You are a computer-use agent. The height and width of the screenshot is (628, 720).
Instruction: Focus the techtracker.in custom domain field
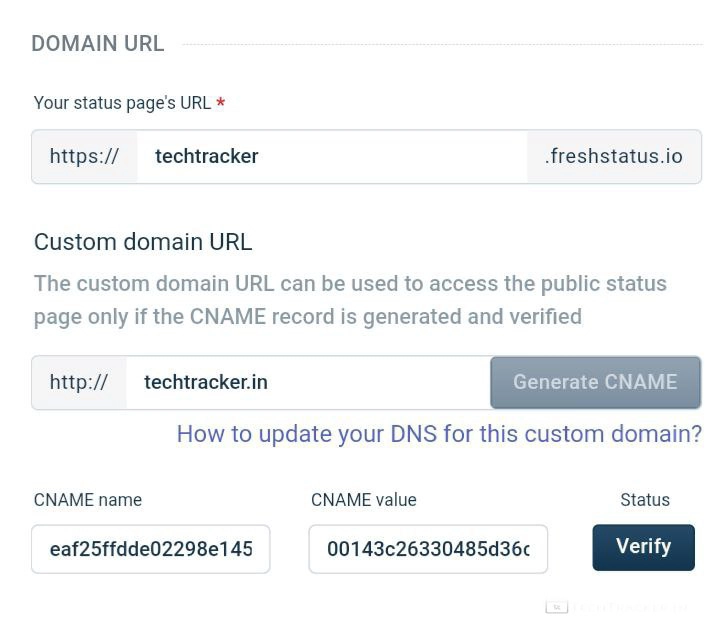point(307,382)
